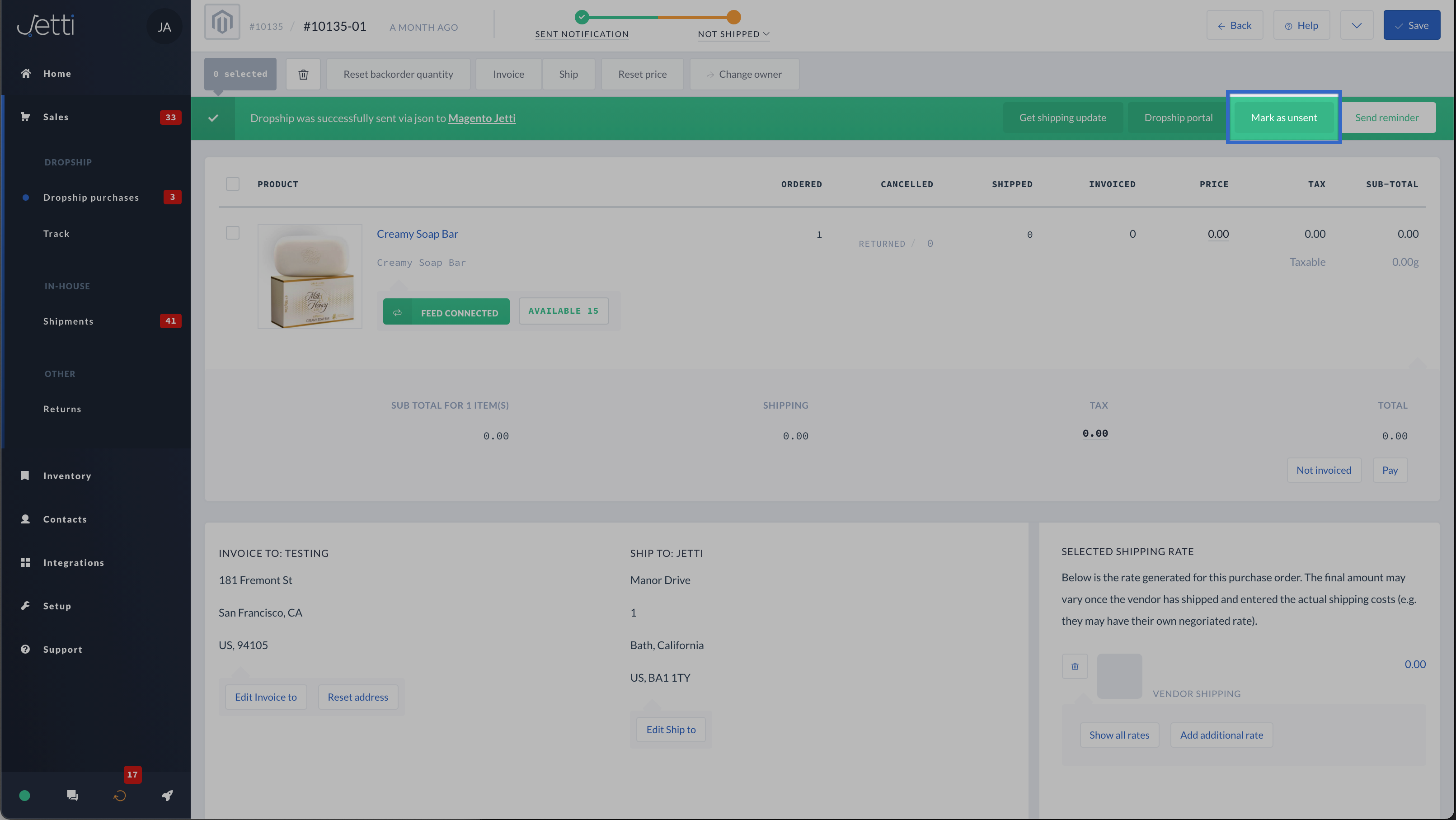Click the green status dot at bottom left
This screenshot has height=820, width=1456.
click(x=24, y=796)
